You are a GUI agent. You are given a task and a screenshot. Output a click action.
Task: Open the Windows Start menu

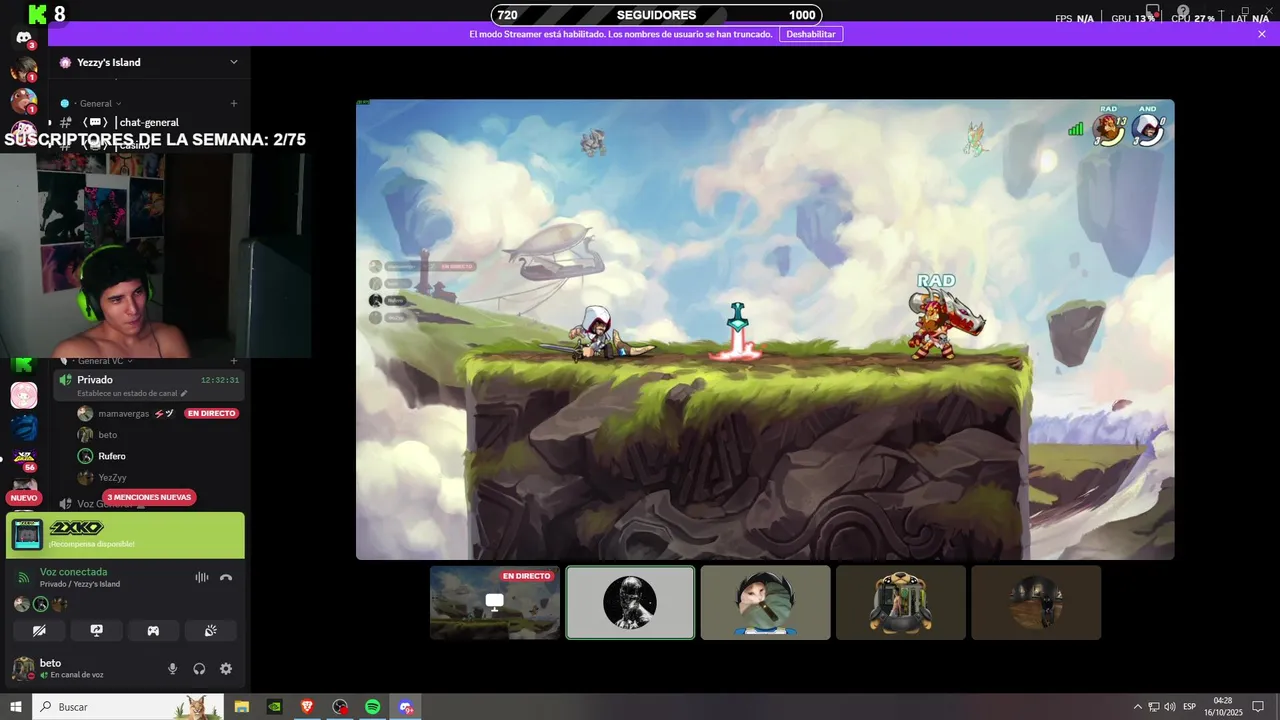(16, 707)
